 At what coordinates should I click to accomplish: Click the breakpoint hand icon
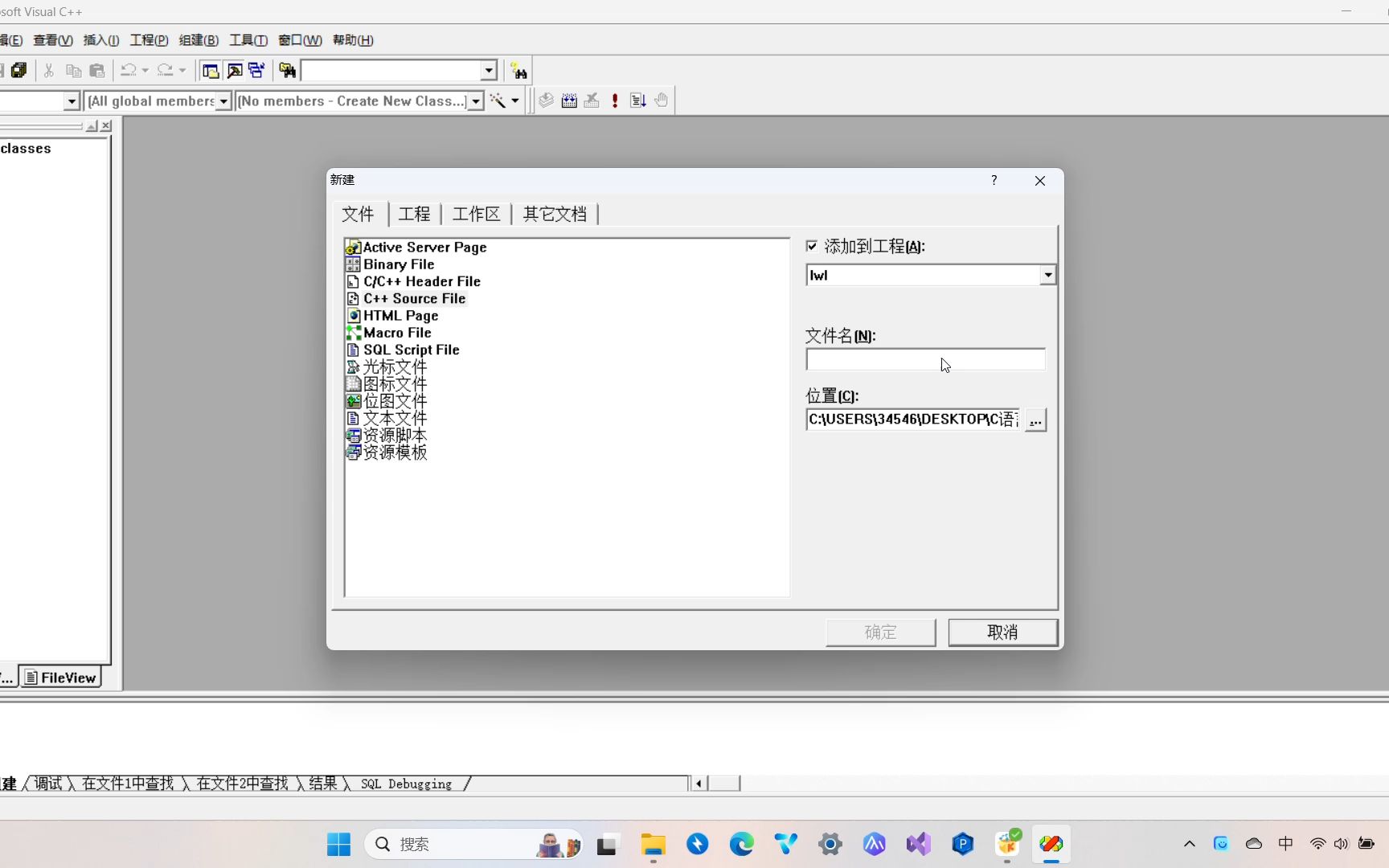tap(662, 100)
